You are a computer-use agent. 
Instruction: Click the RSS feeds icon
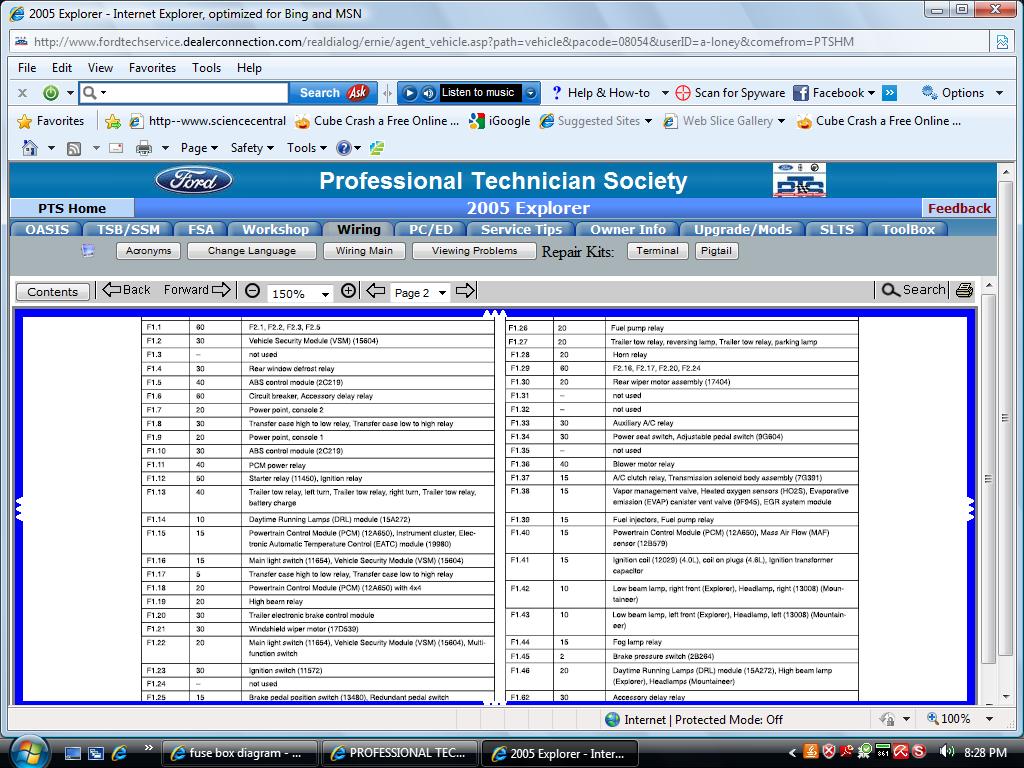tap(74, 148)
